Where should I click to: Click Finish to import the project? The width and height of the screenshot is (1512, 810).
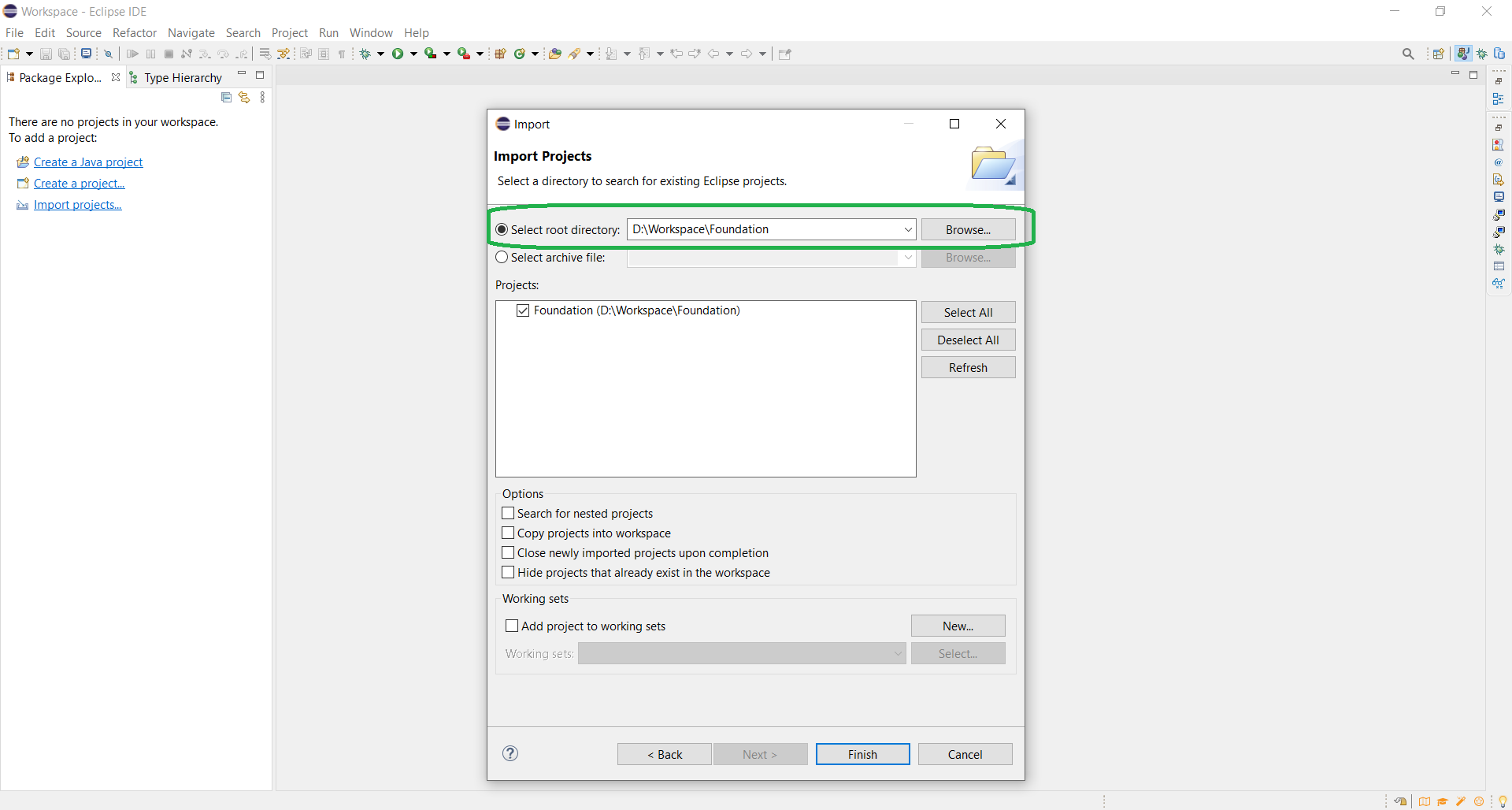tap(862, 754)
